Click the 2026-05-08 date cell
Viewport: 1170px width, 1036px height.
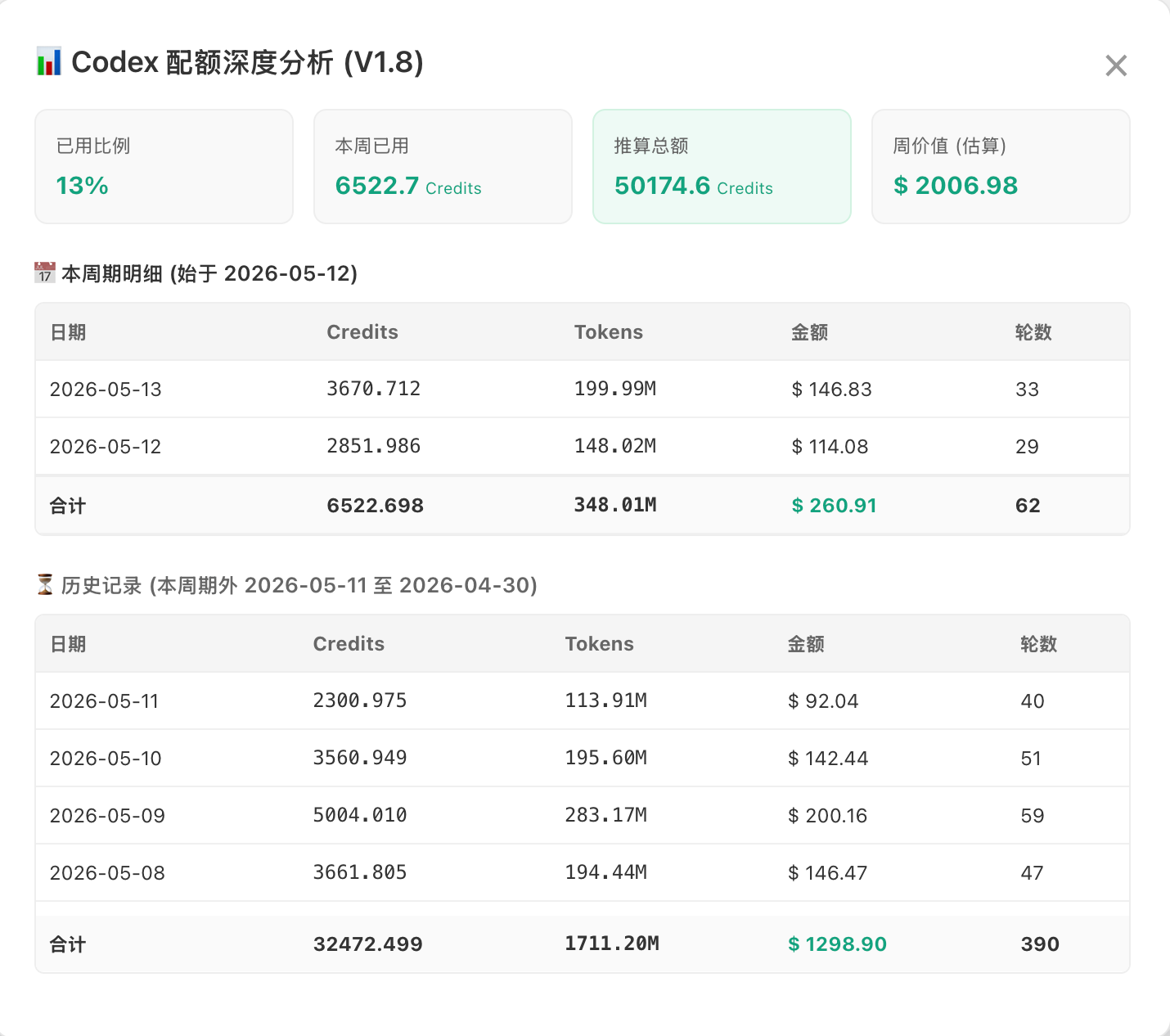107,873
